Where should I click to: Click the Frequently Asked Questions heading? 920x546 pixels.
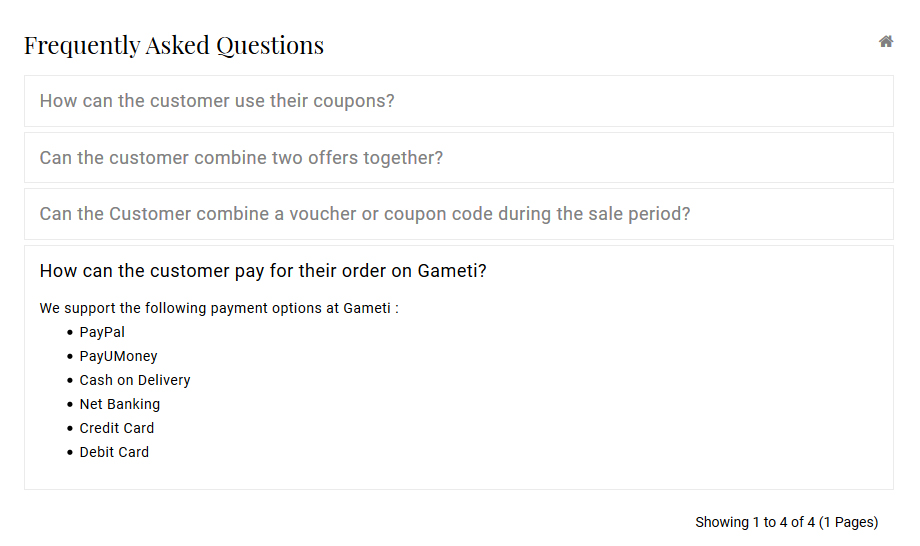click(174, 45)
